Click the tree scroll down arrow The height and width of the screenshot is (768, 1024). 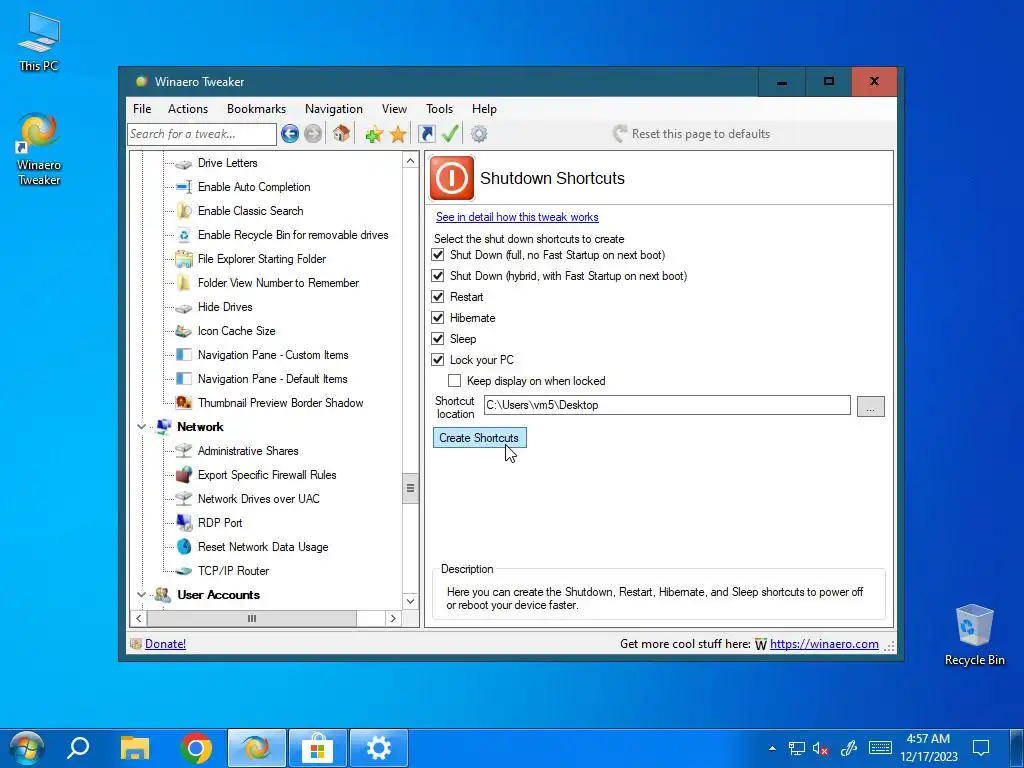[x=410, y=601]
